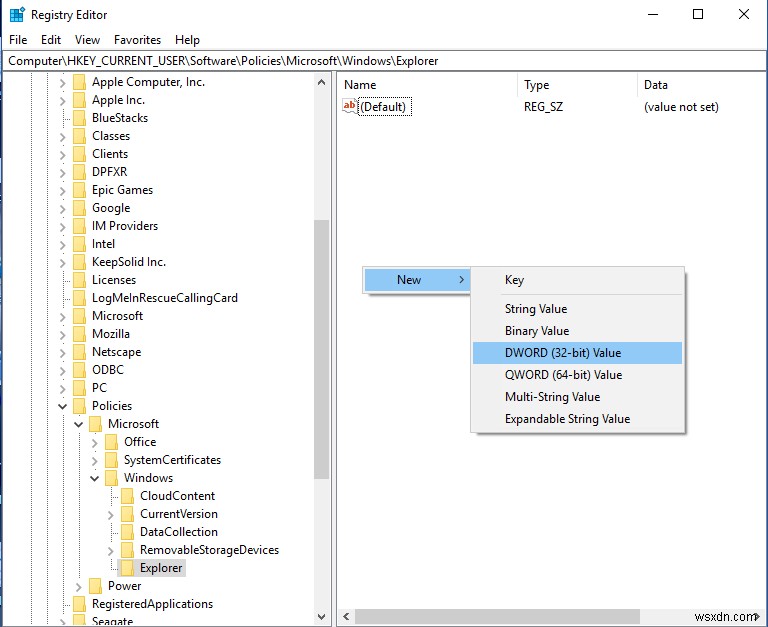This screenshot has width=768, height=627.
Task: Click the Epic Games folder icon
Action: point(79,190)
